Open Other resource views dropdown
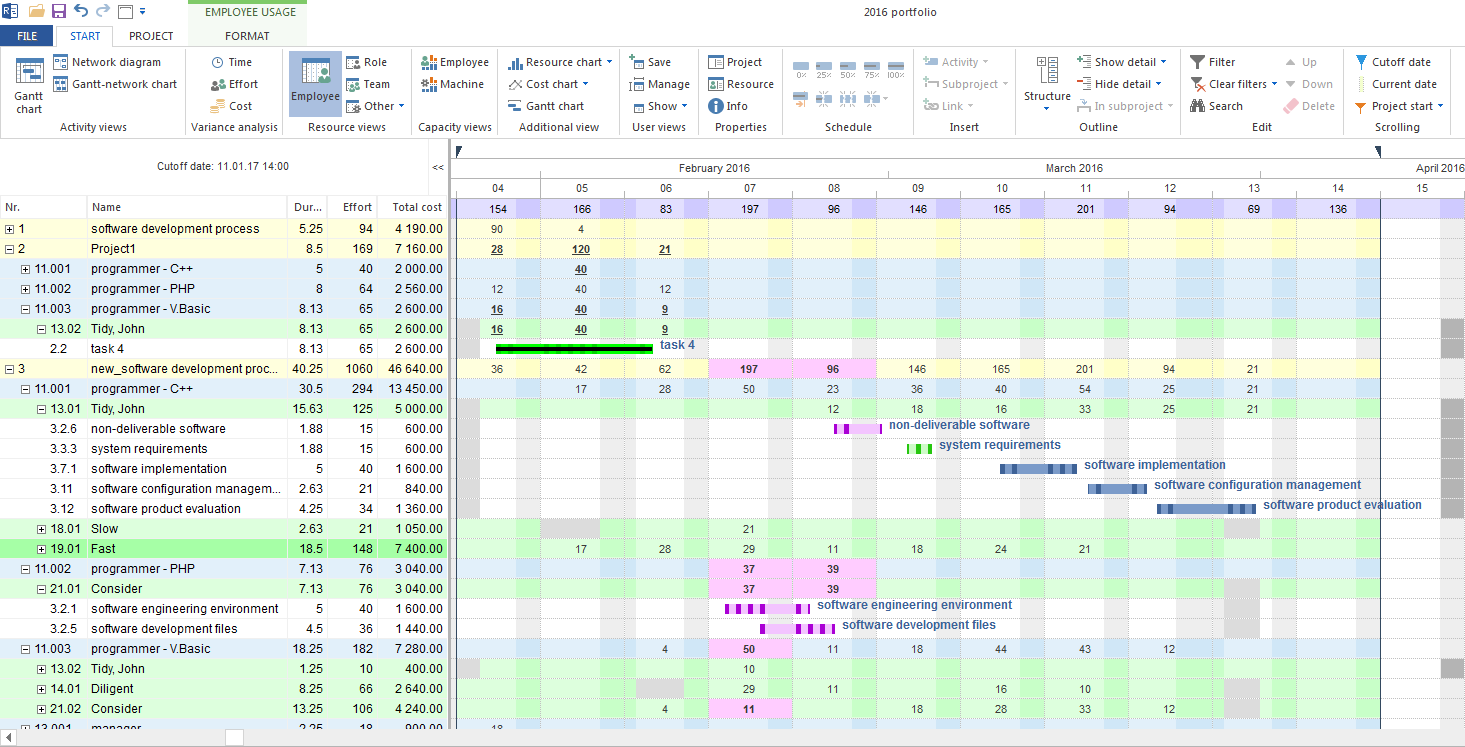Image resolution: width=1465 pixels, height=747 pixels. pyautogui.click(x=375, y=106)
